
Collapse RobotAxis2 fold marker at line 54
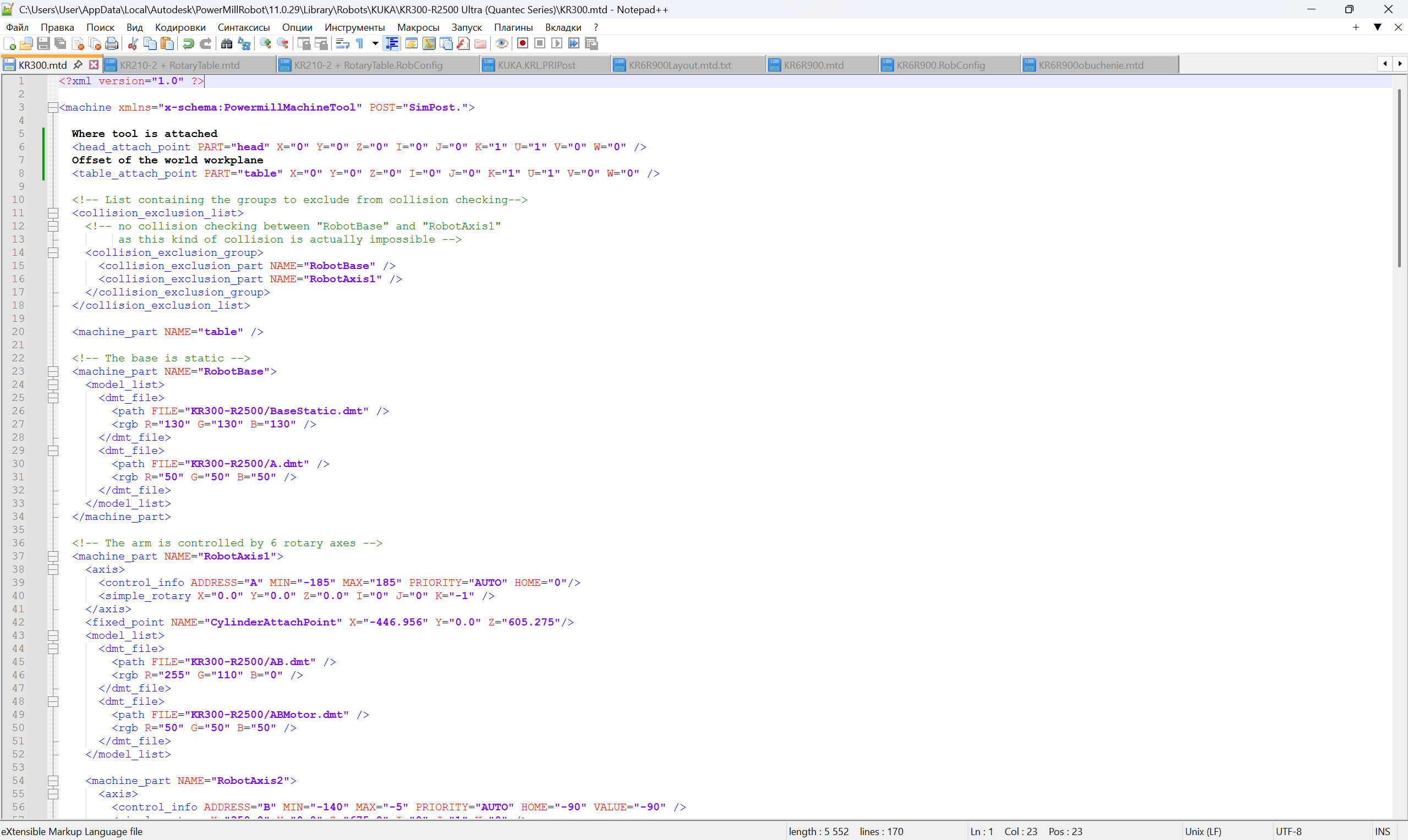53,781
